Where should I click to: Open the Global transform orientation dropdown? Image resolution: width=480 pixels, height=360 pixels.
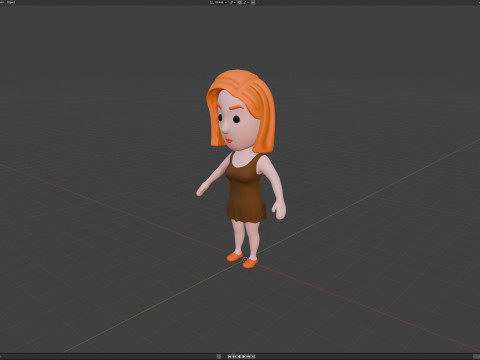click(218, 2)
